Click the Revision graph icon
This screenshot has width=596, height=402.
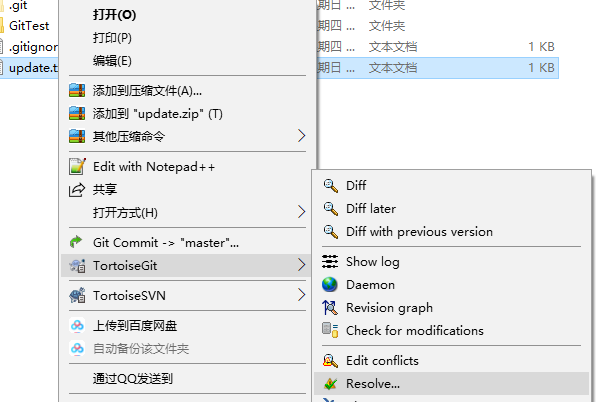330,307
